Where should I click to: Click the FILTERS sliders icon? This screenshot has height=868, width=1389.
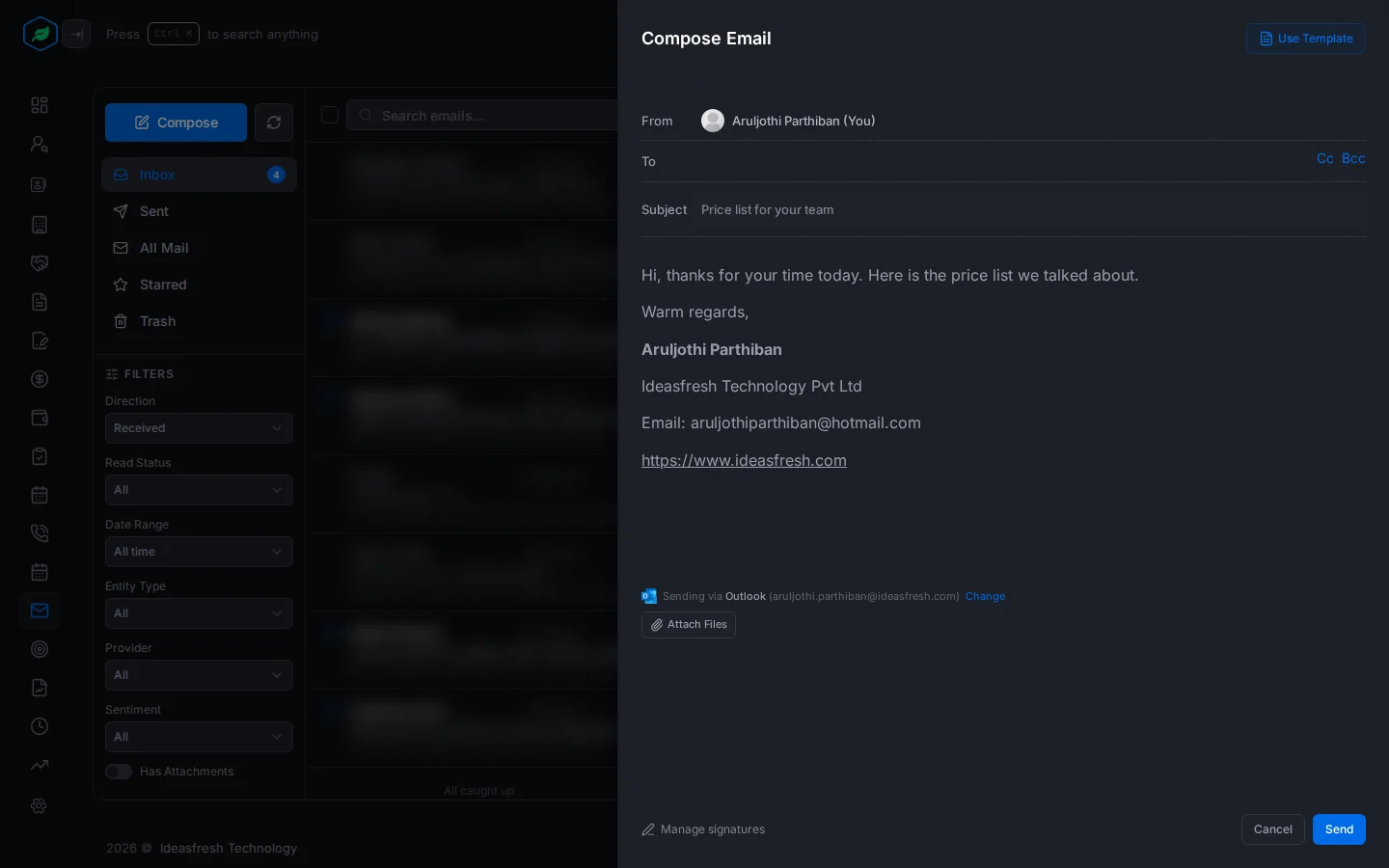[112, 374]
